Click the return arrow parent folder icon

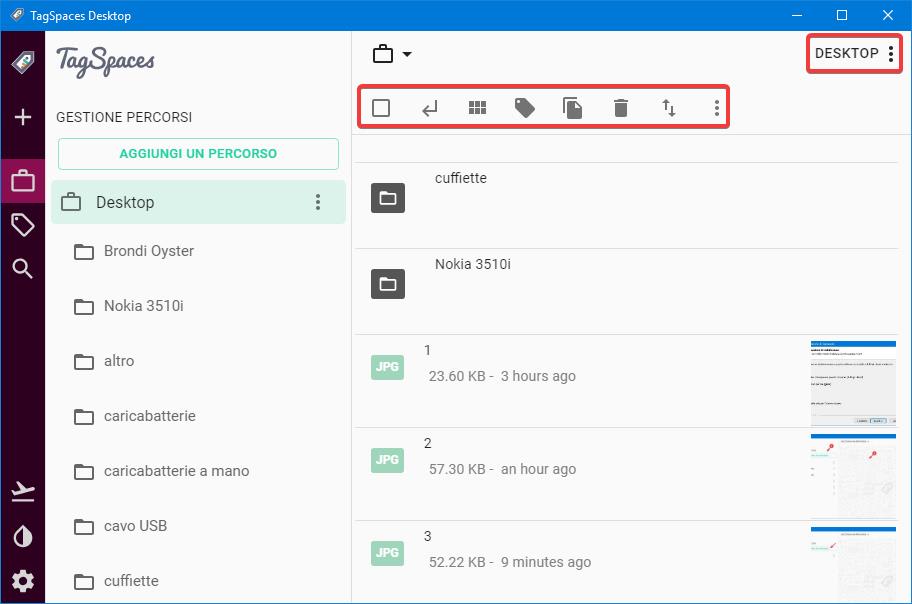tap(429, 108)
